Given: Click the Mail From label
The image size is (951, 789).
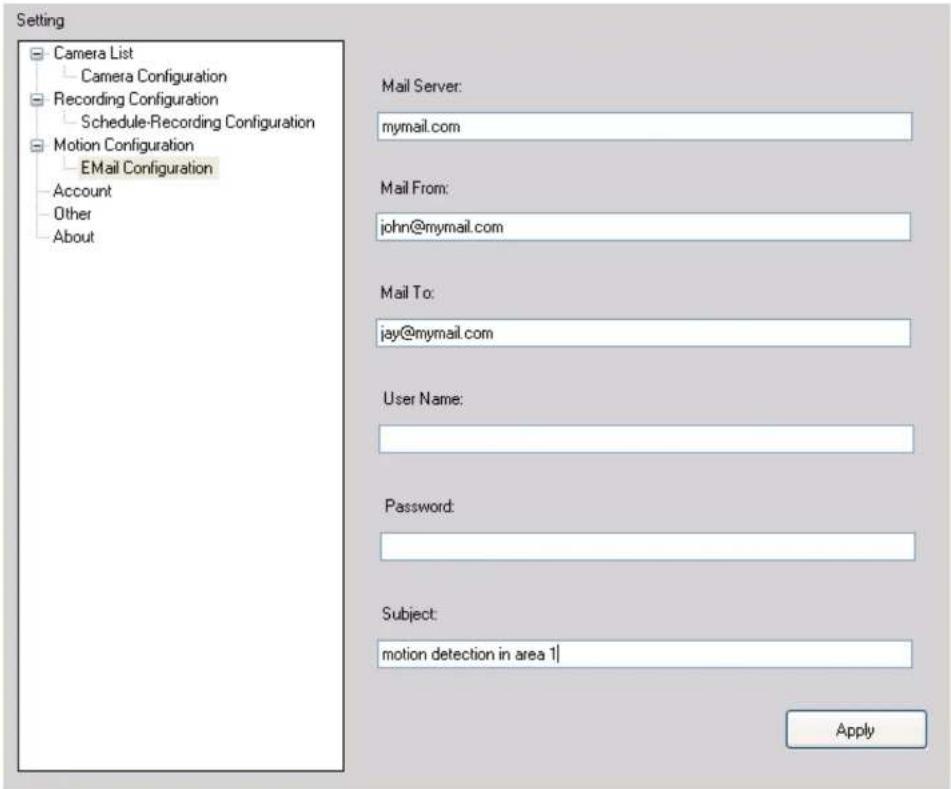Looking at the screenshot, I should (x=414, y=188).
